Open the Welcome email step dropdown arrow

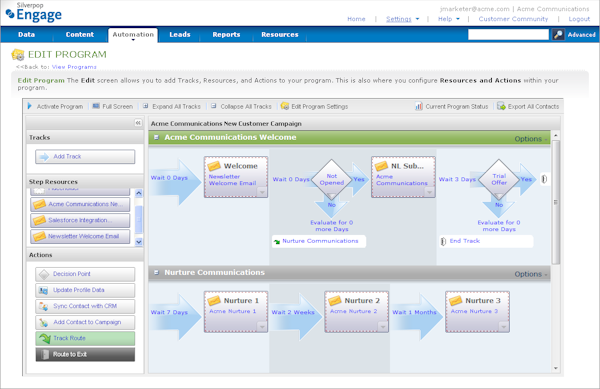[262, 191]
